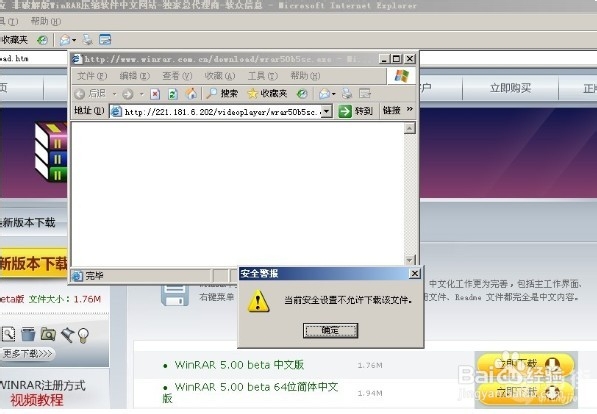The height and width of the screenshot is (414, 597).
Task: Click Mail icon in main IE toolbar
Action: tap(65, 40)
